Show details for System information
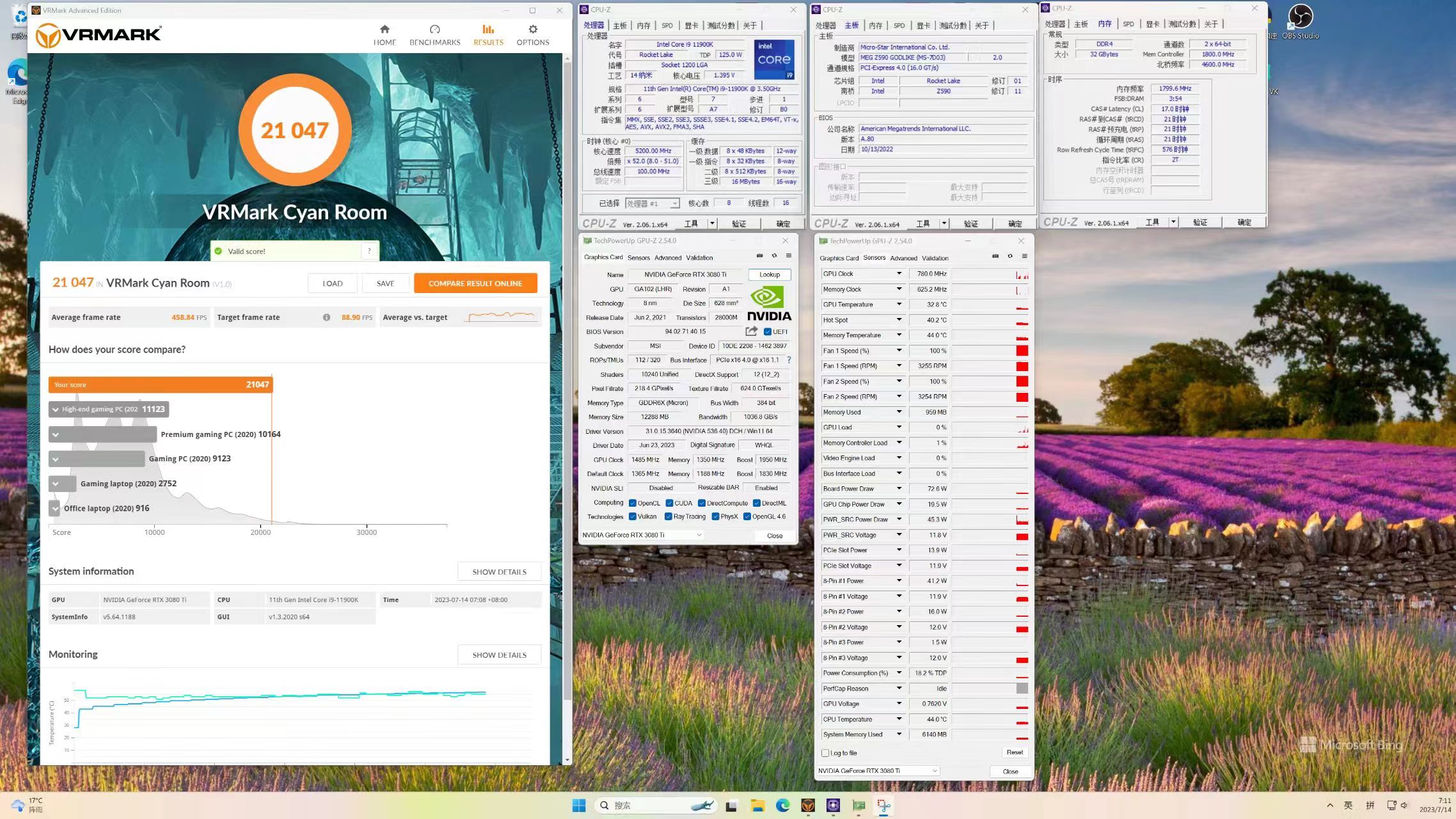Image resolution: width=1456 pixels, height=819 pixels. (500, 572)
